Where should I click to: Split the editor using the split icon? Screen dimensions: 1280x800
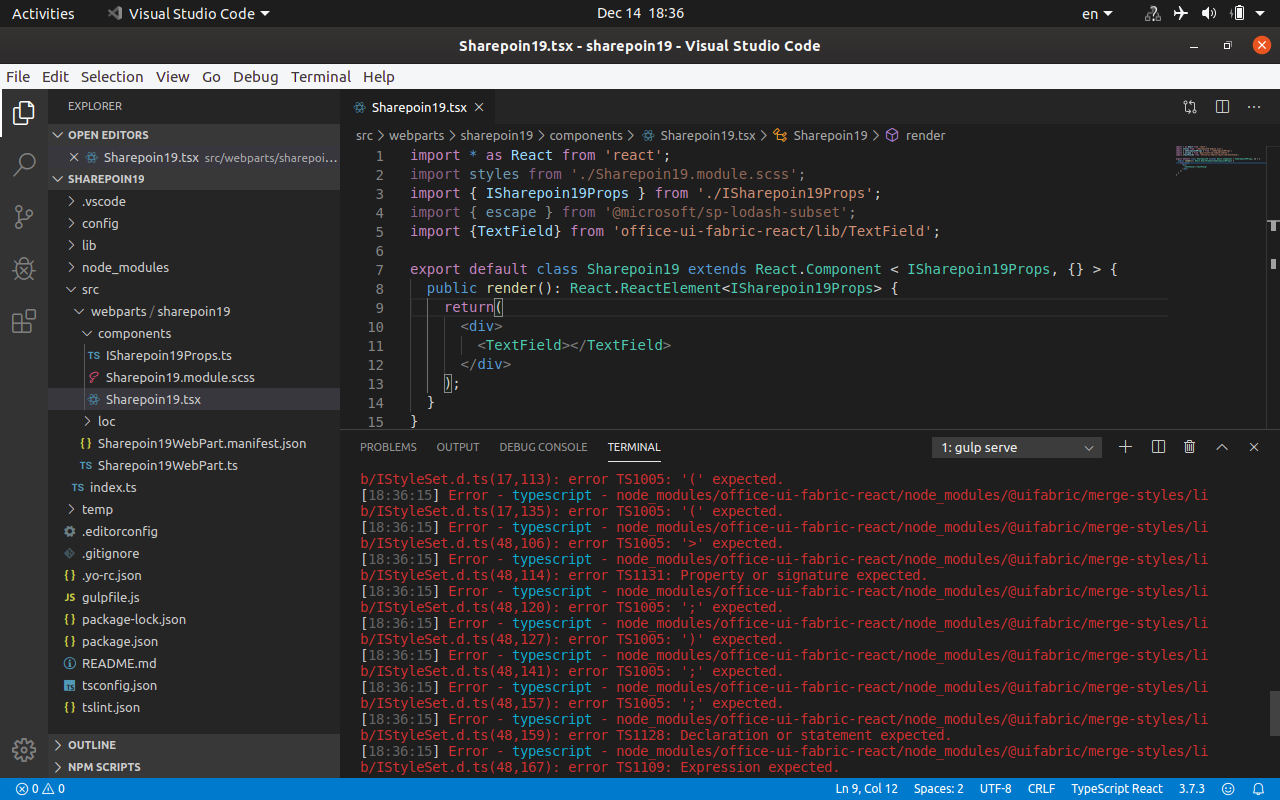click(x=1222, y=107)
